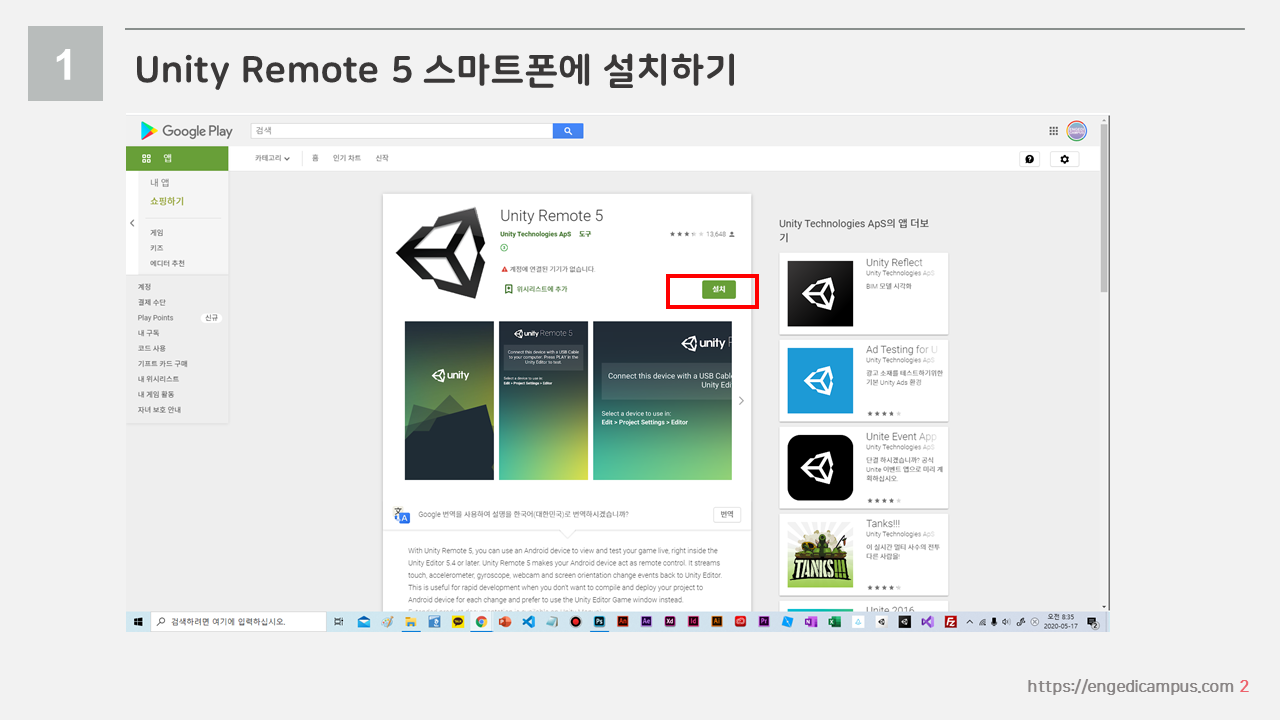Open 내 구독 in the sidebar

[x=148, y=333]
